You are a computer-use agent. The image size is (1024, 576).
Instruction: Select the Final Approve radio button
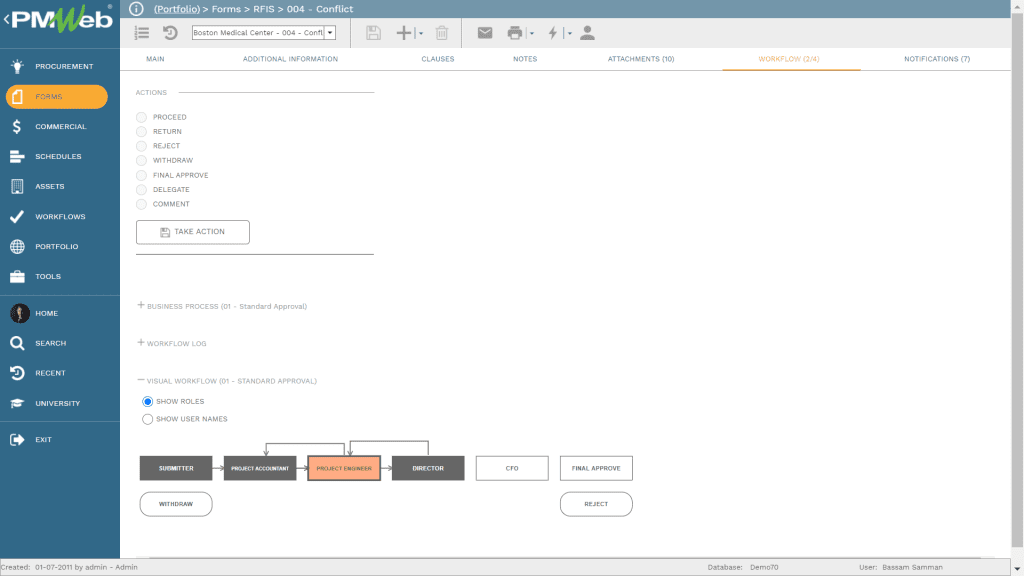pyautogui.click(x=141, y=175)
